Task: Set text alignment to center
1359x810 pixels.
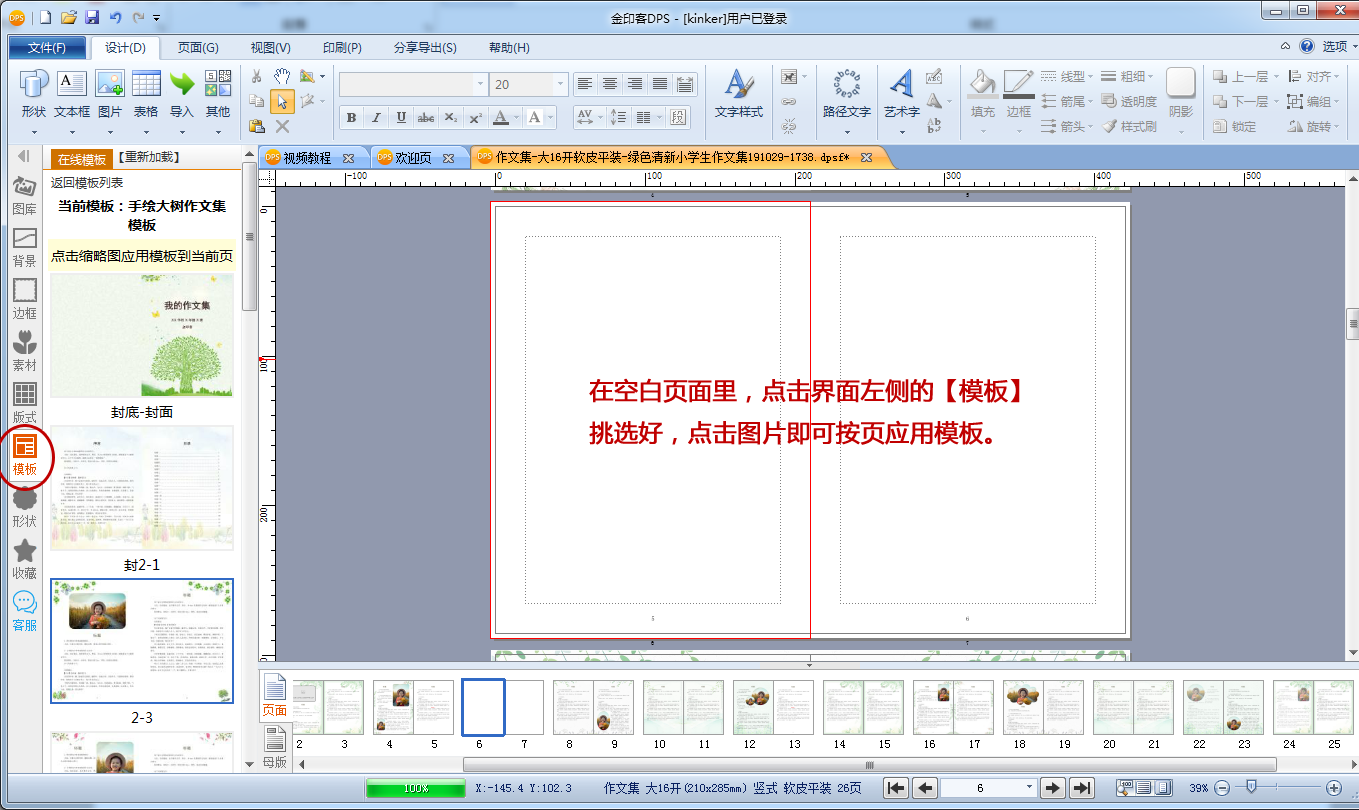Action: coord(609,84)
